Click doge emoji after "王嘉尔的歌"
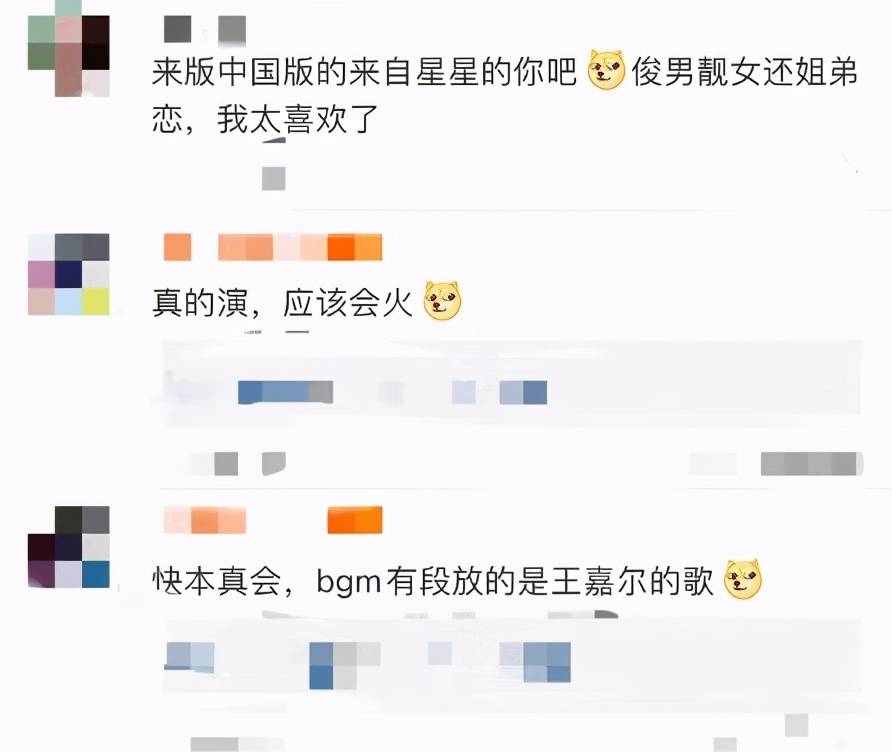This screenshot has height=752, width=892. coord(742,579)
